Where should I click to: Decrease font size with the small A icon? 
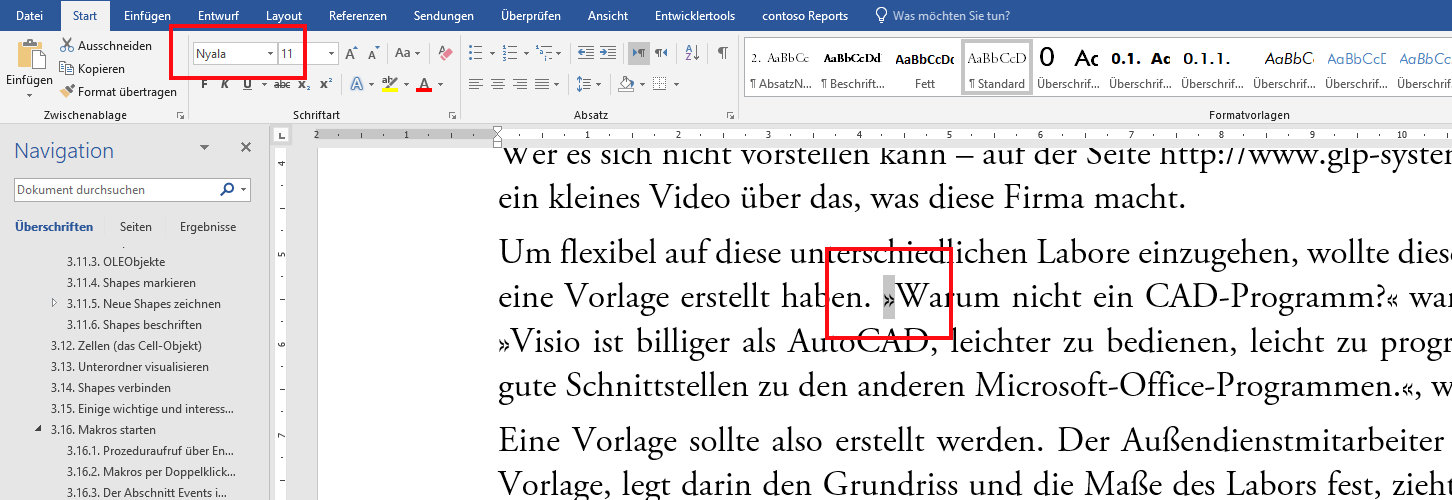(x=373, y=53)
